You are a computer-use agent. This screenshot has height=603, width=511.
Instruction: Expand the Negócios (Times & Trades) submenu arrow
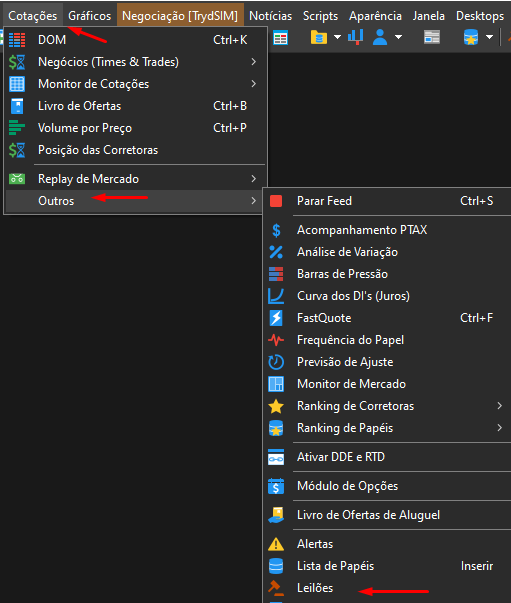(253, 62)
